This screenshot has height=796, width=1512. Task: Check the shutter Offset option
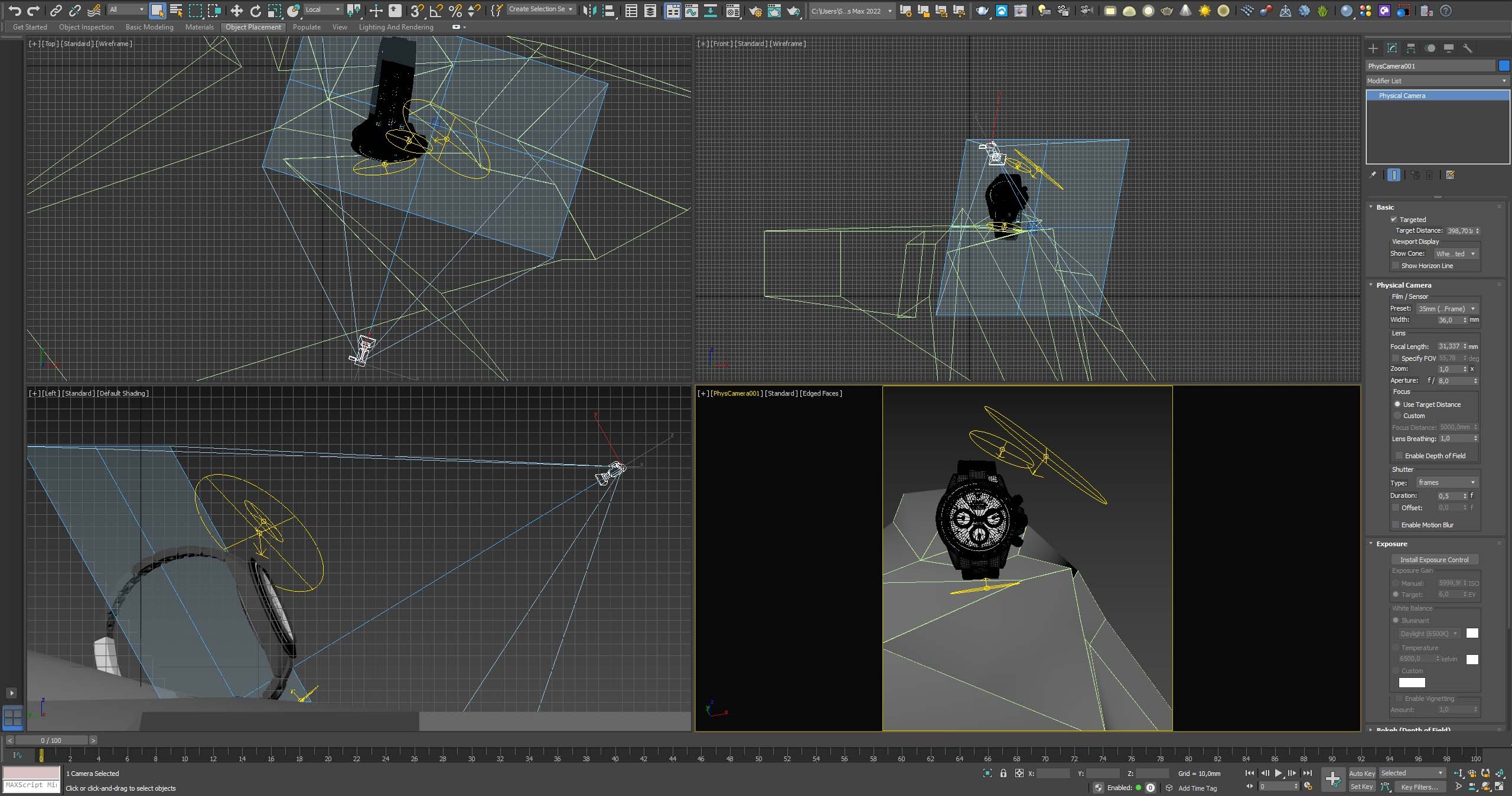pyautogui.click(x=1396, y=508)
